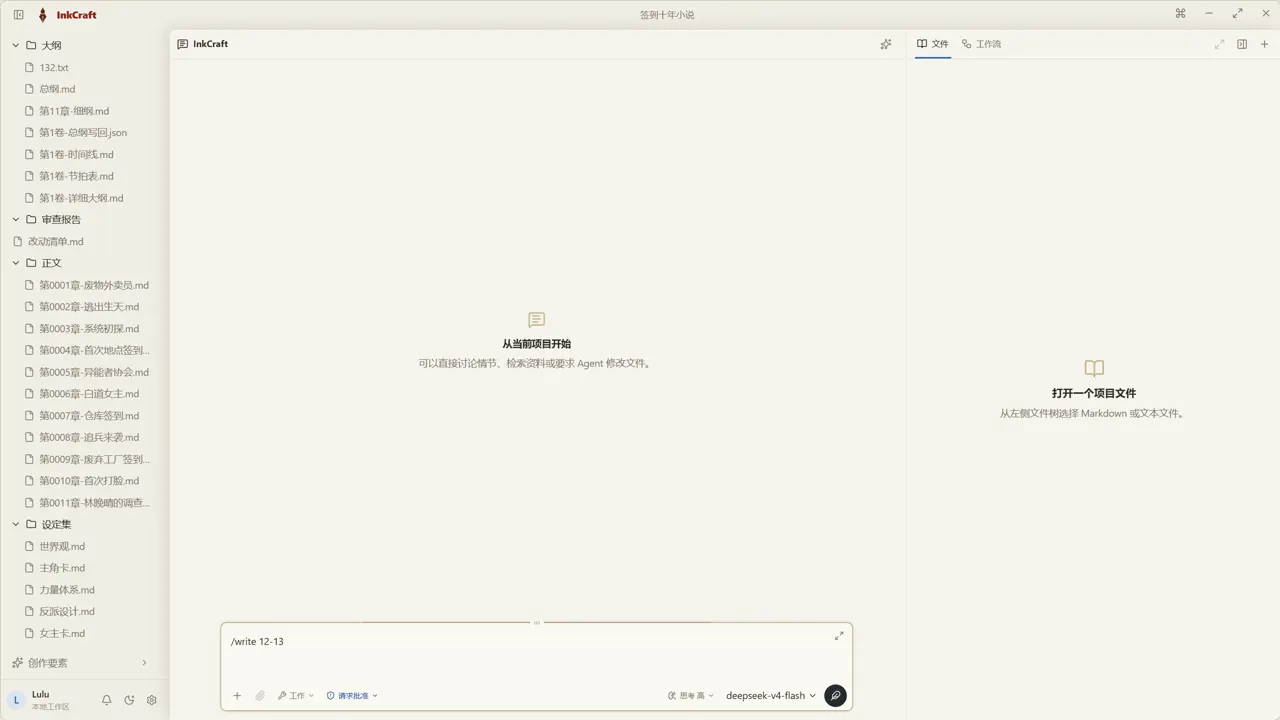Screen dimensions: 1280x720
Task: Open 第0010章-首次打脸.md
Action: (x=87, y=481)
